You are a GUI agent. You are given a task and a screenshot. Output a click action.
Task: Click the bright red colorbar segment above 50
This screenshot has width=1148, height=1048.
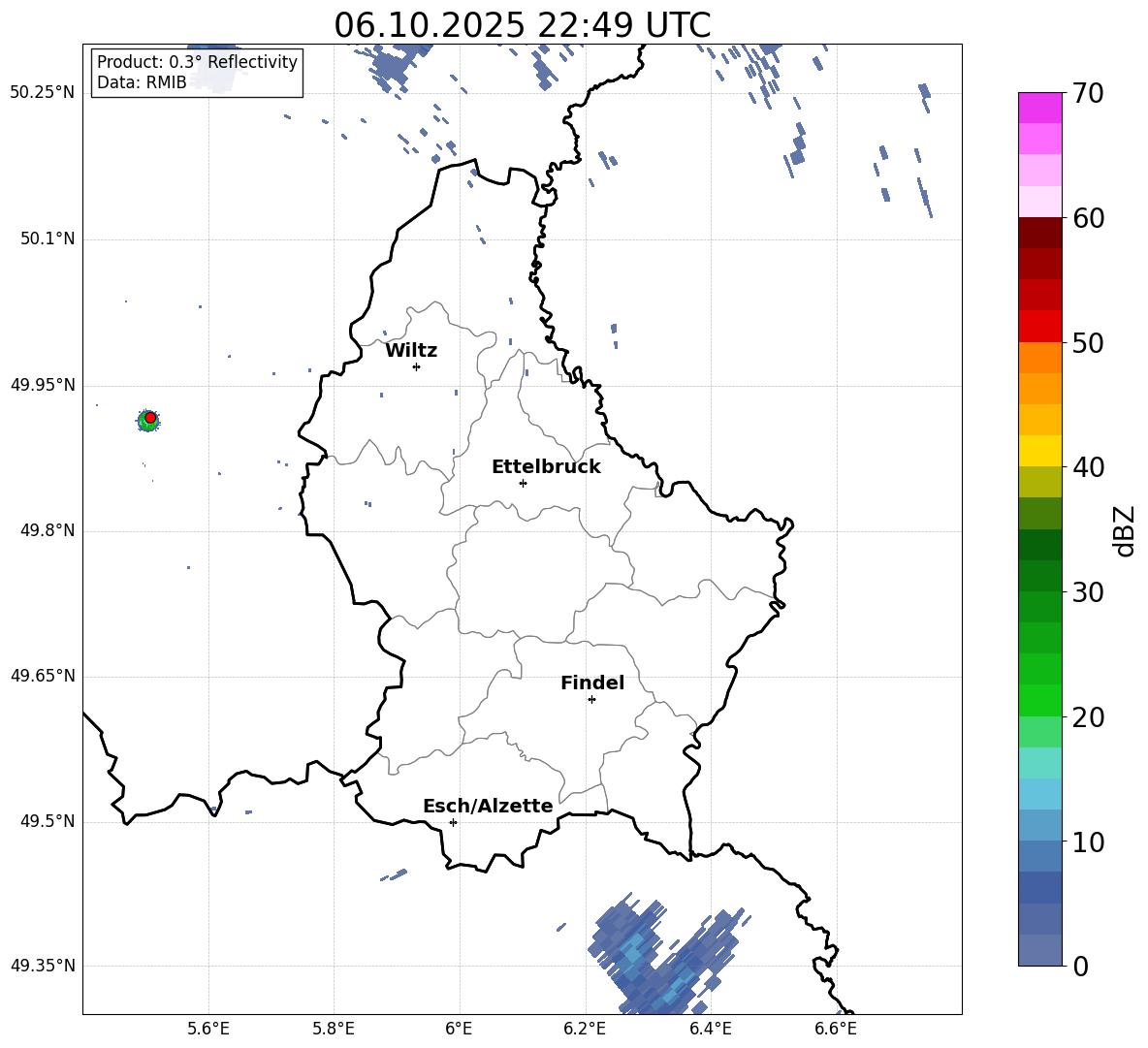click(x=1039, y=327)
